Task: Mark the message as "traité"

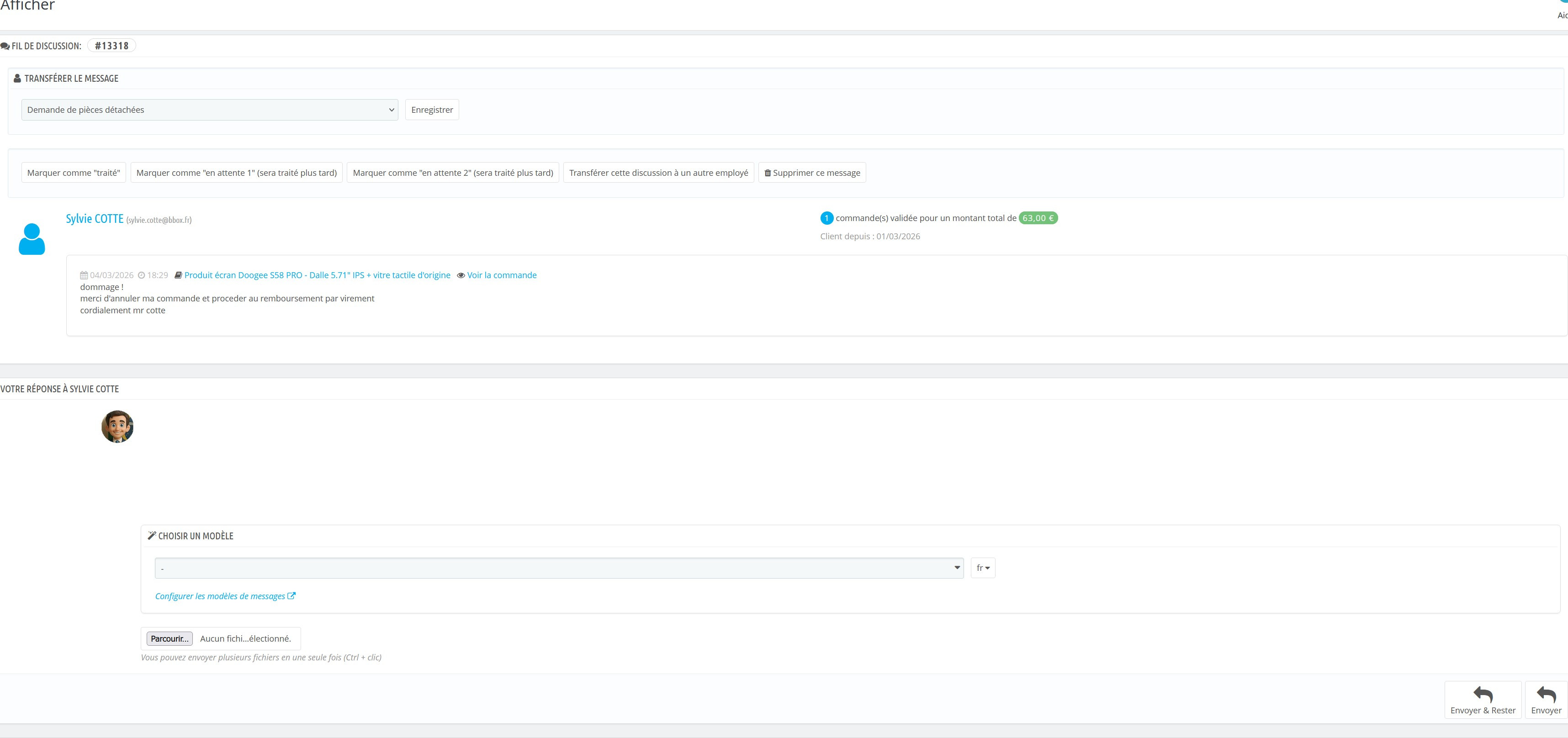Action: [74, 173]
